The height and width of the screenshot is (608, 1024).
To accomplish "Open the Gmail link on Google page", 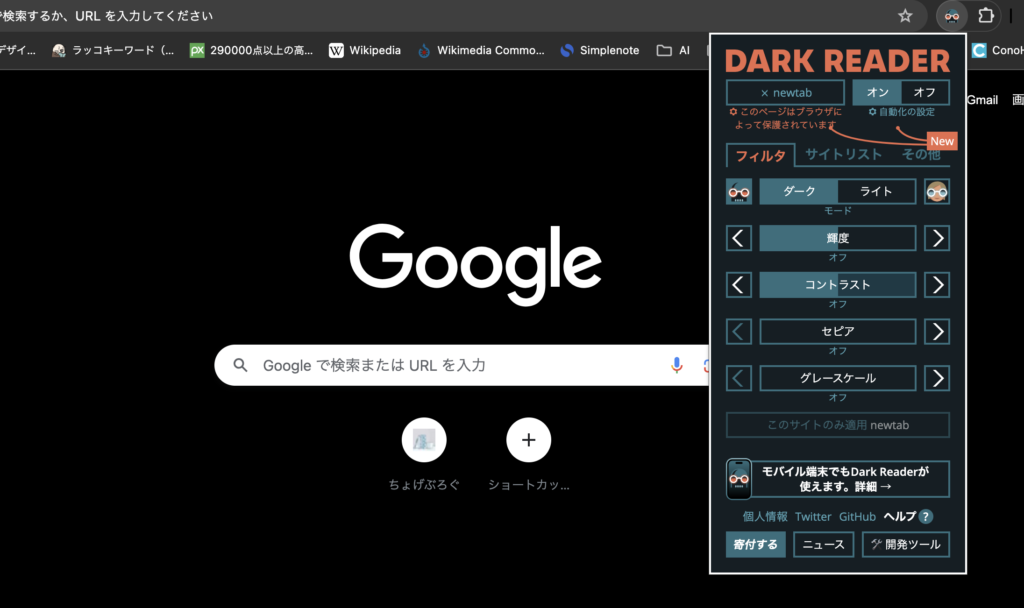I will pos(982,100).
